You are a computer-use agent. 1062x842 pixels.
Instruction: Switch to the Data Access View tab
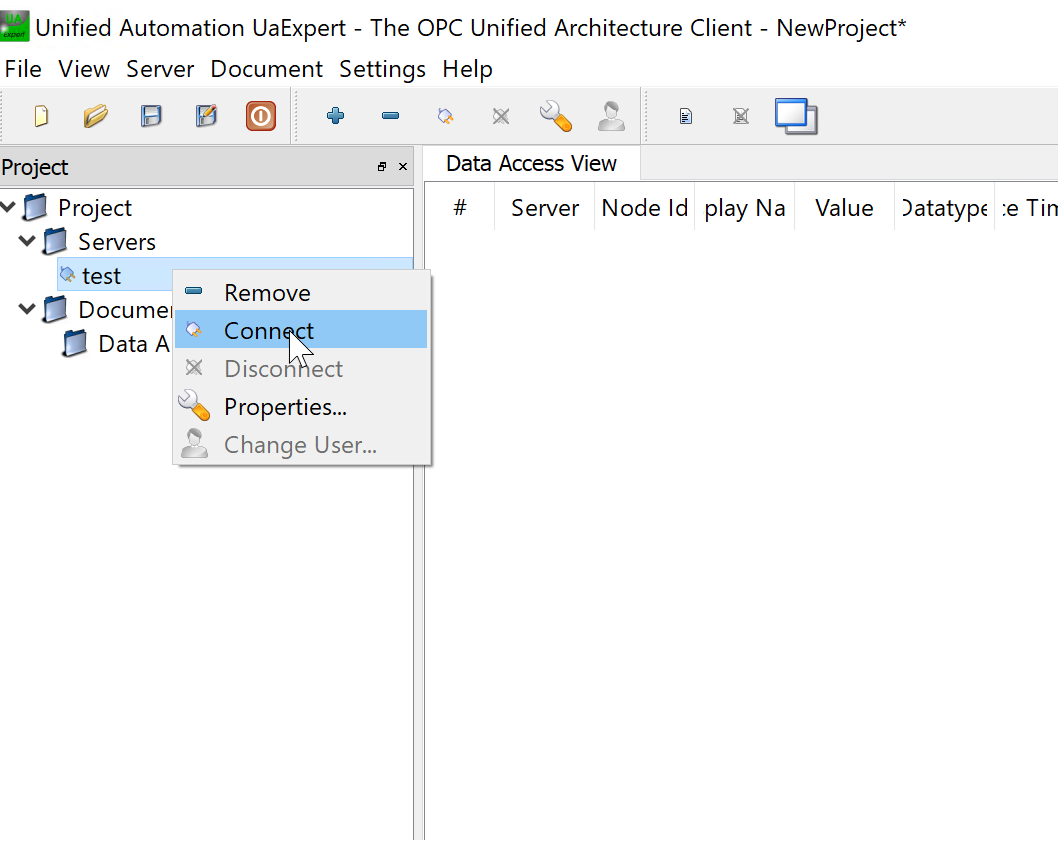click(x=531, y=163)
